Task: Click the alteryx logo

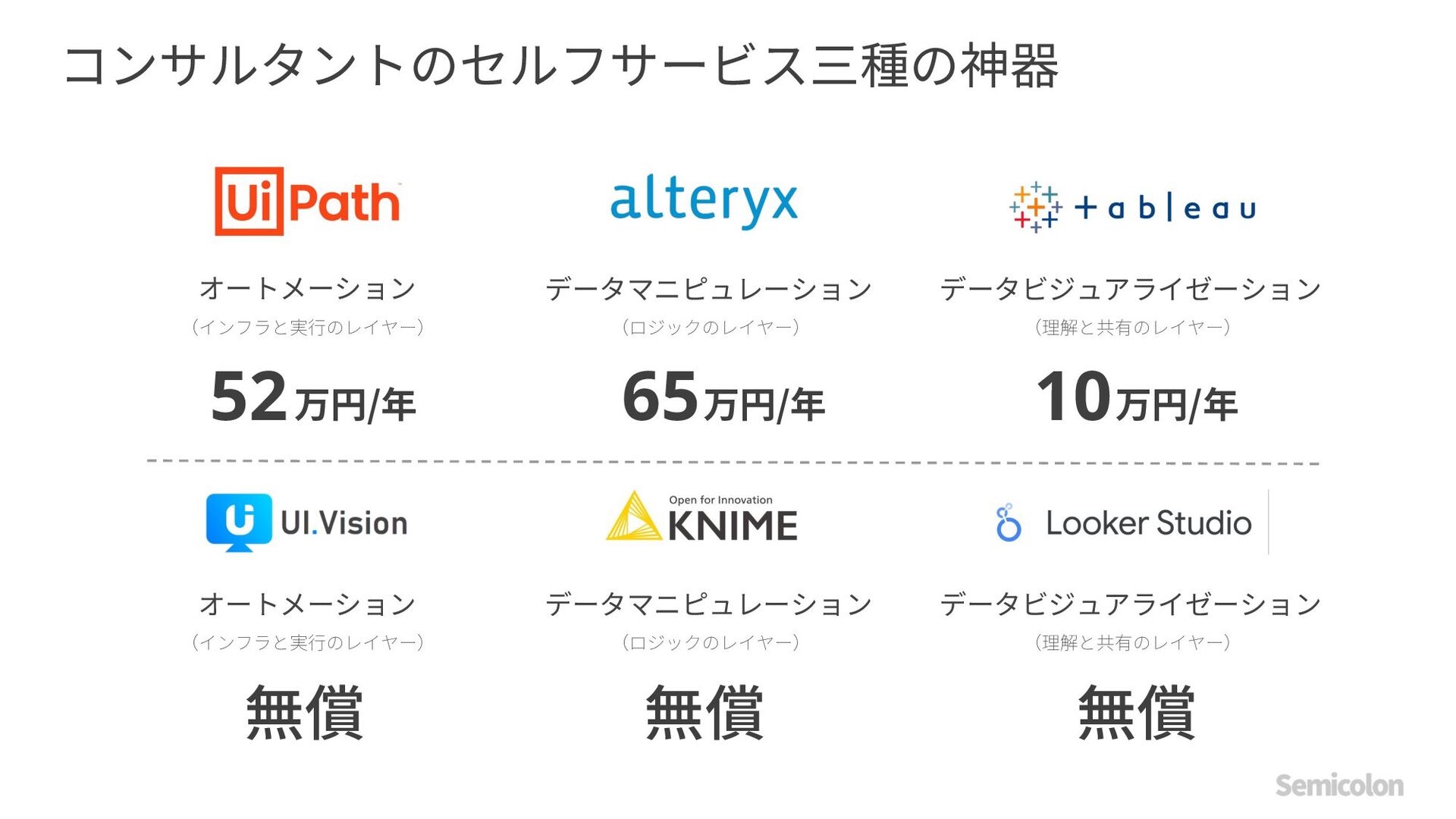Action: point(704,201)
